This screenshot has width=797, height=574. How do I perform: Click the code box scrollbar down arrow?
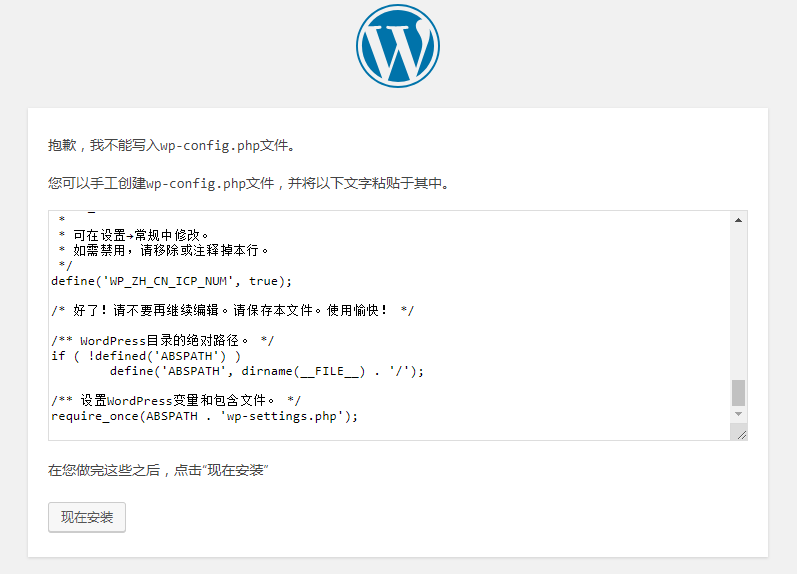738,413
